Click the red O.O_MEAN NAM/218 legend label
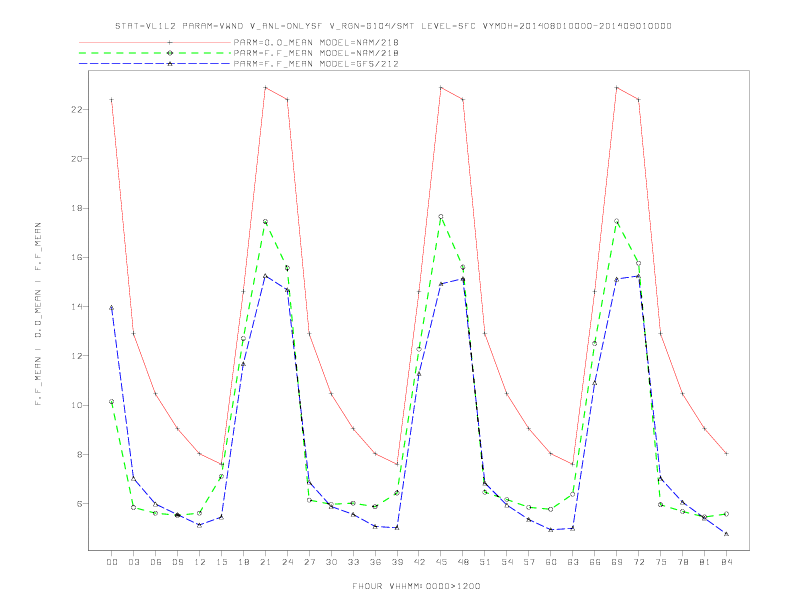This screenshot has height=612, width=792. coord(316,42)
